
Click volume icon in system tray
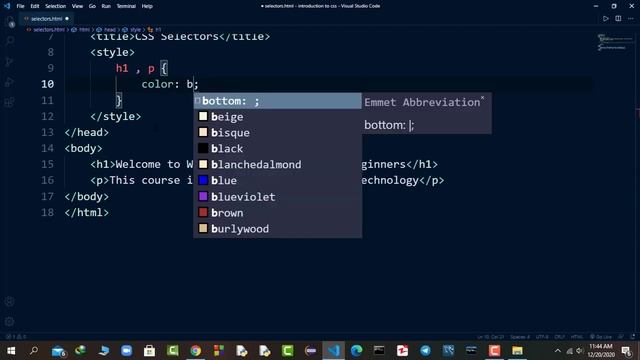coord(580,351)
